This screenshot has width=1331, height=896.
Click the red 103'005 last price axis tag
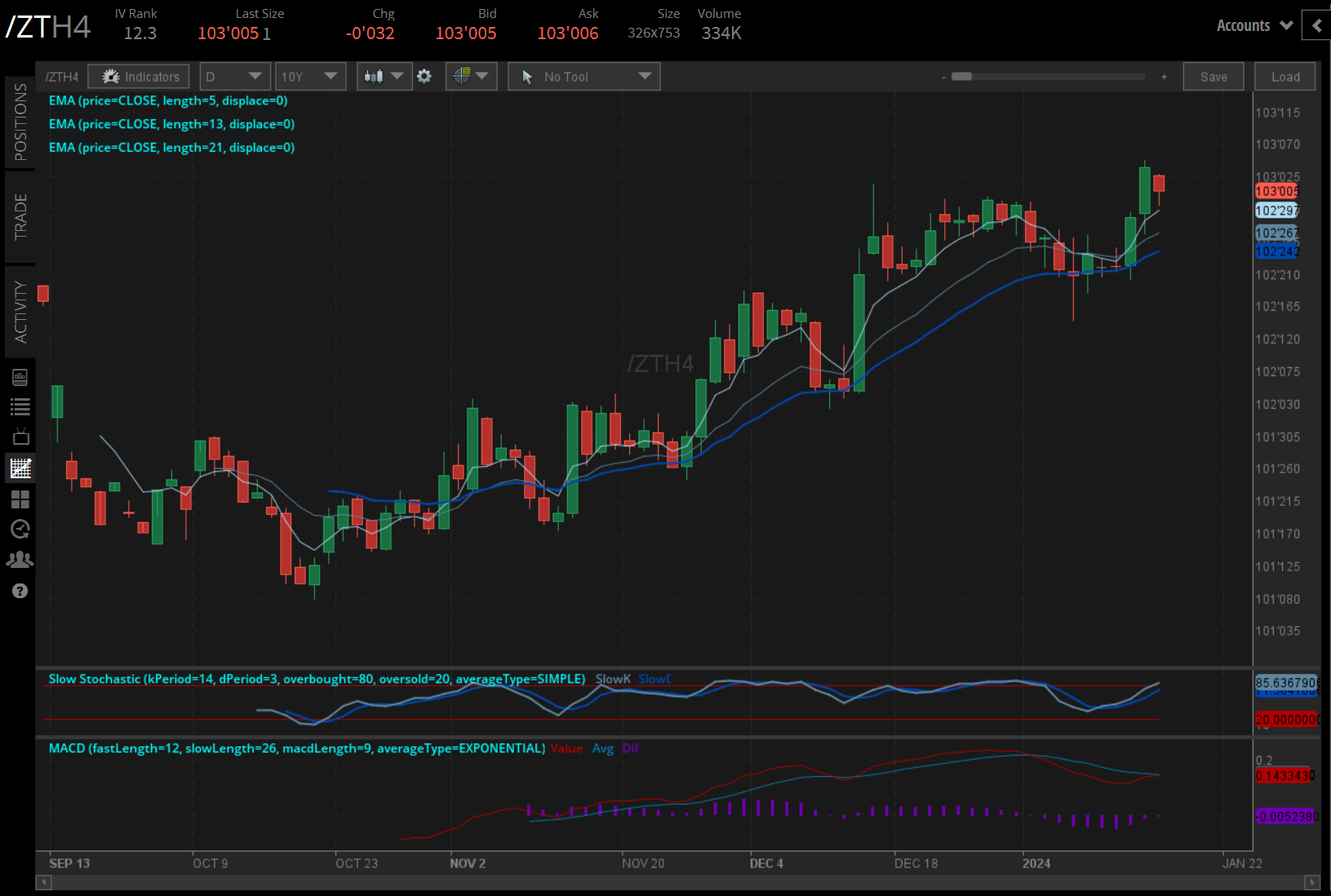[x=1276, y=191]
